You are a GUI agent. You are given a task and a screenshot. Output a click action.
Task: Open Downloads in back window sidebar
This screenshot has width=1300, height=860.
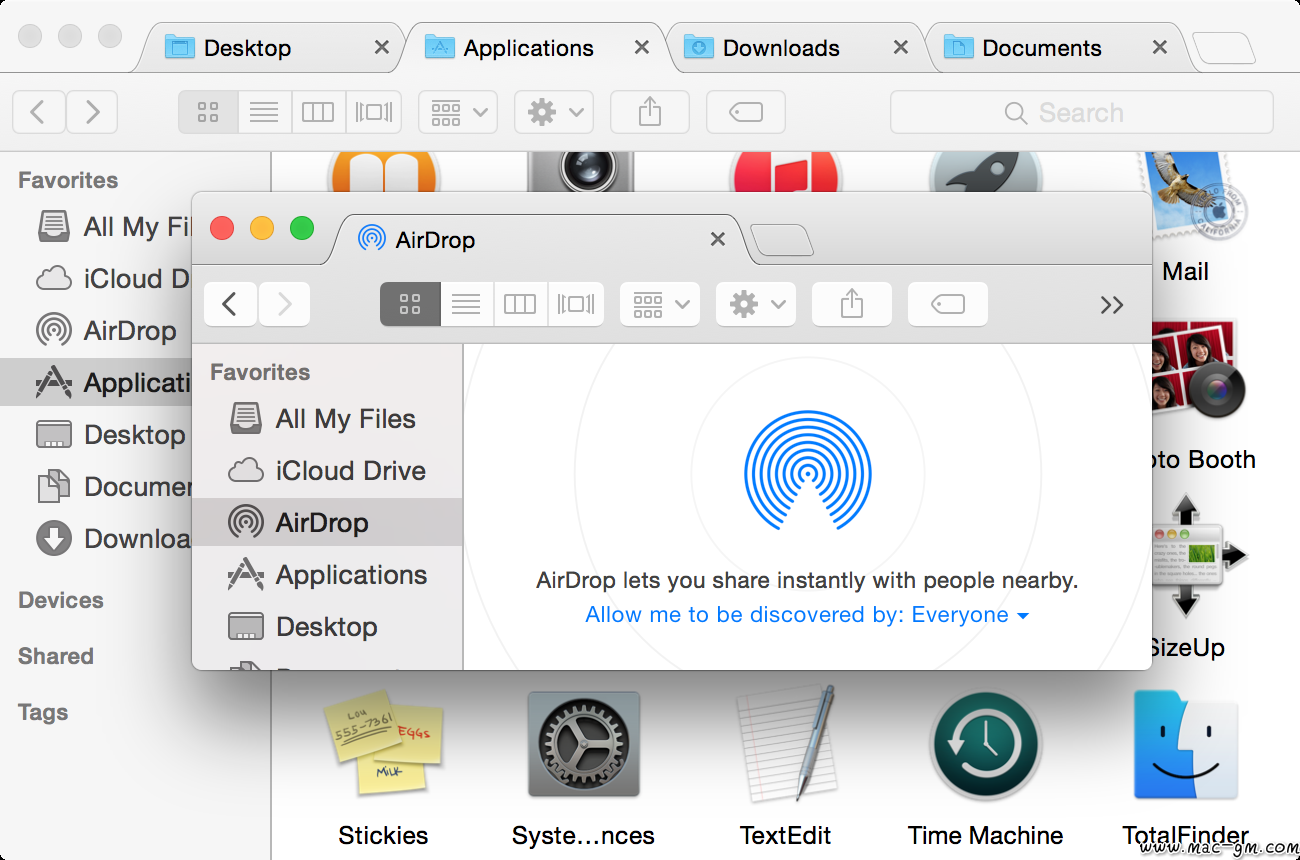coord(96,539)
